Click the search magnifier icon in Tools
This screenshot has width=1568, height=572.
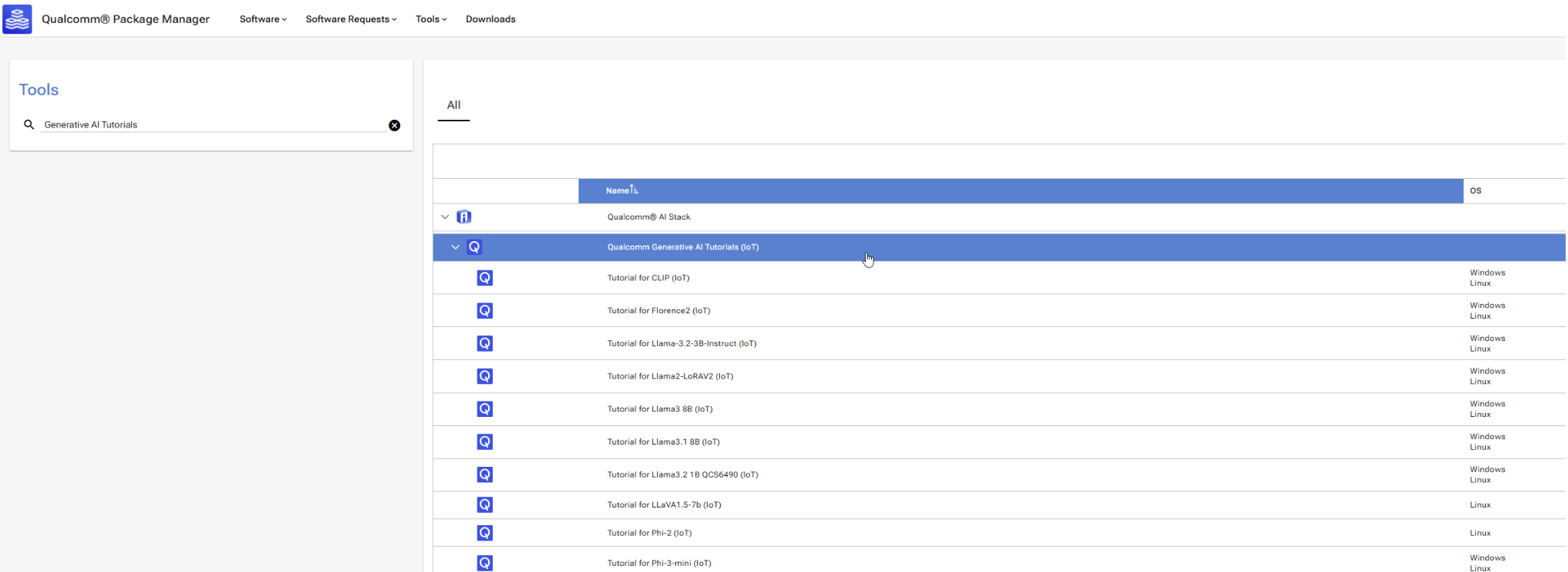(29, 124)
